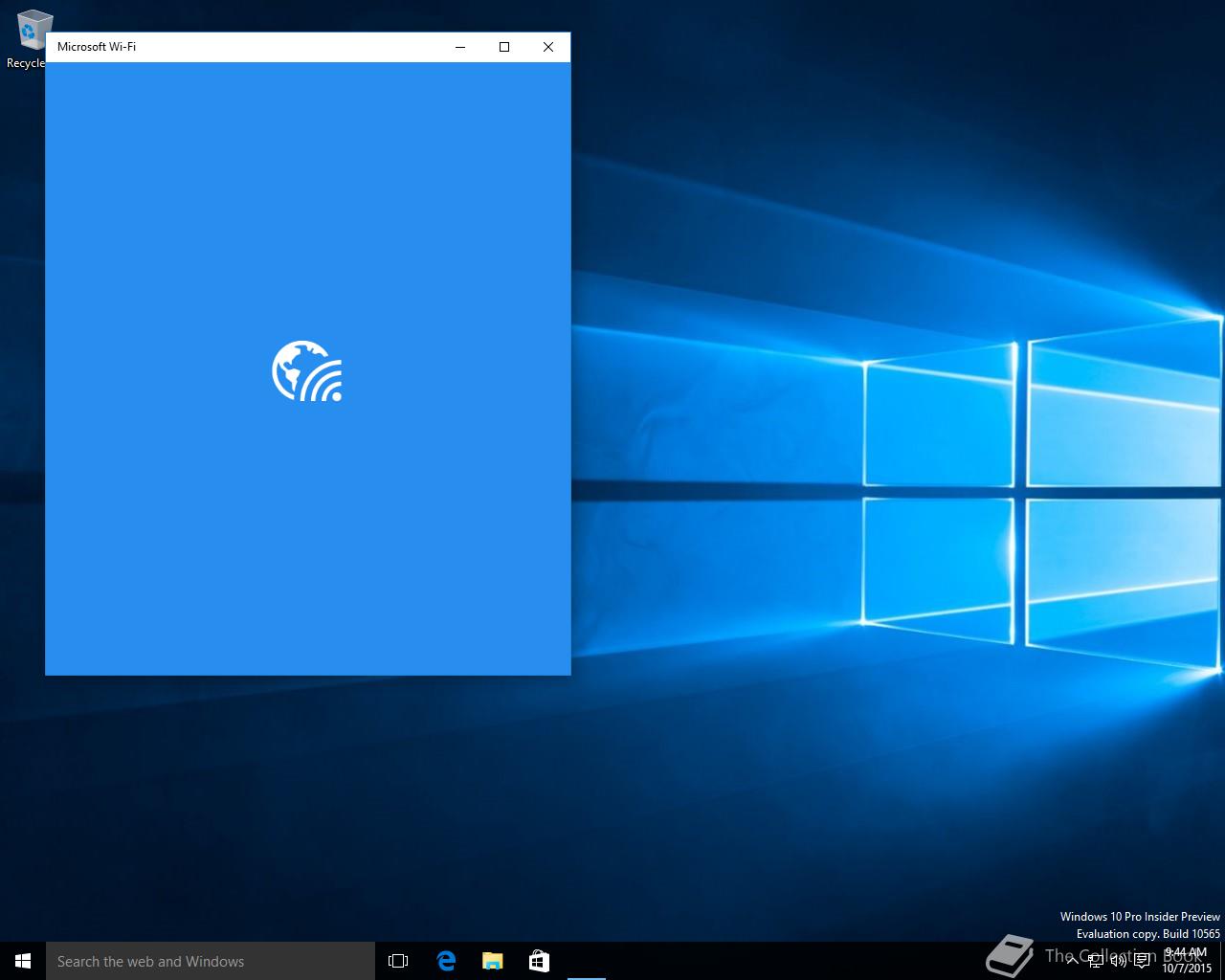
Task: Open Task View from the taskbar
Action: tap(398, 961)
